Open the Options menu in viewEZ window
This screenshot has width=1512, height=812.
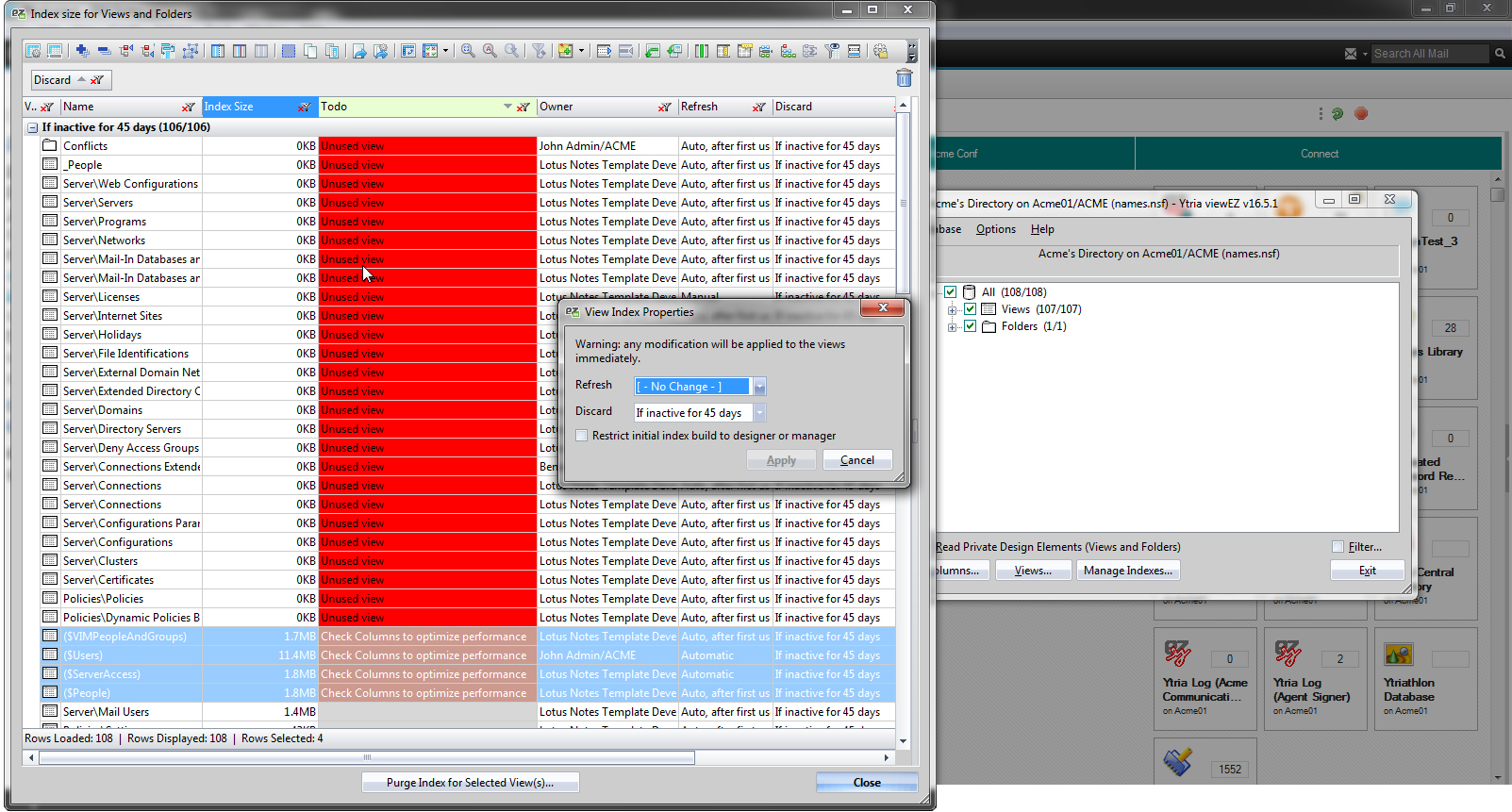point(996,229)
